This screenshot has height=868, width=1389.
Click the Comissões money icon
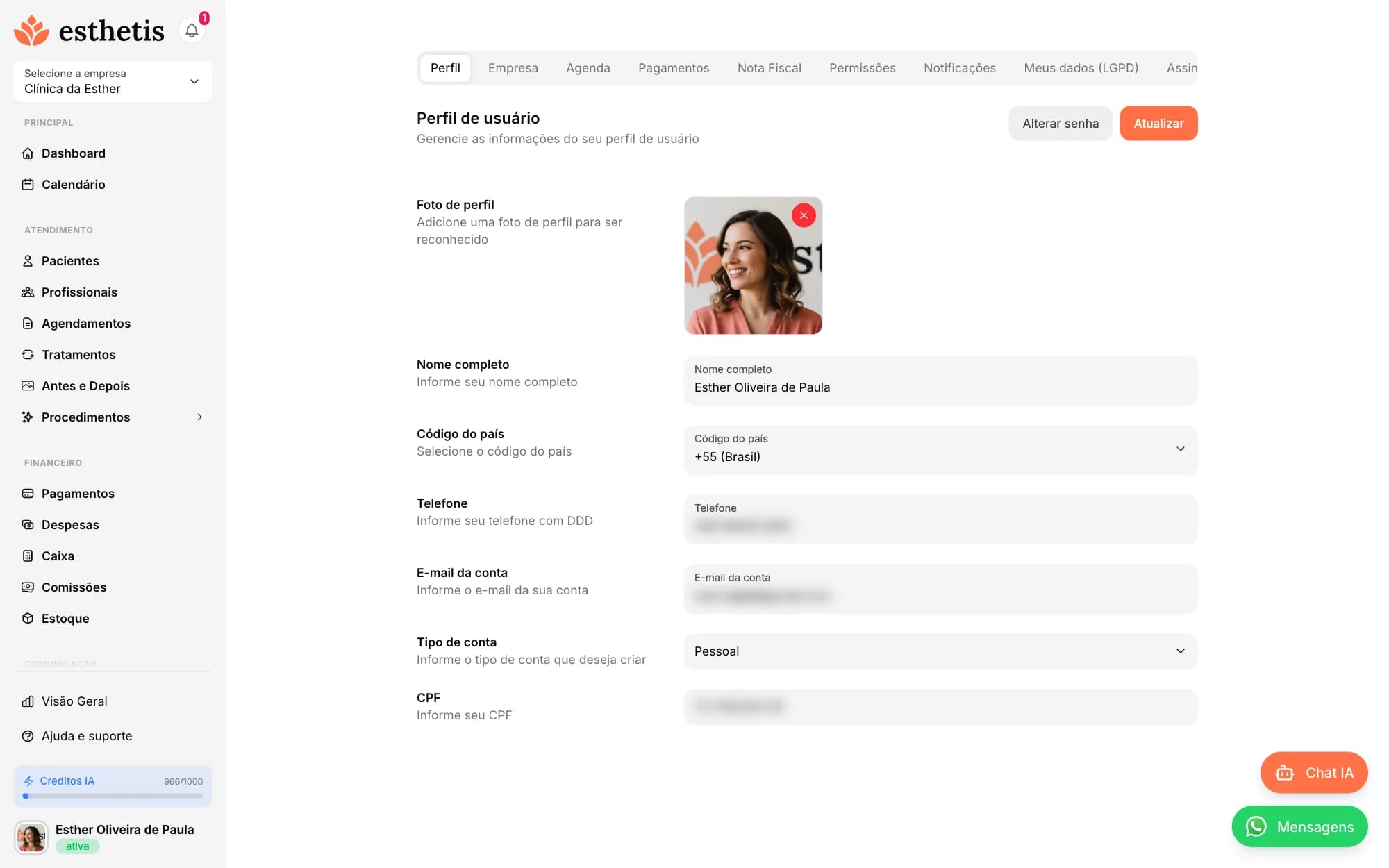click(x=28, y=587)
